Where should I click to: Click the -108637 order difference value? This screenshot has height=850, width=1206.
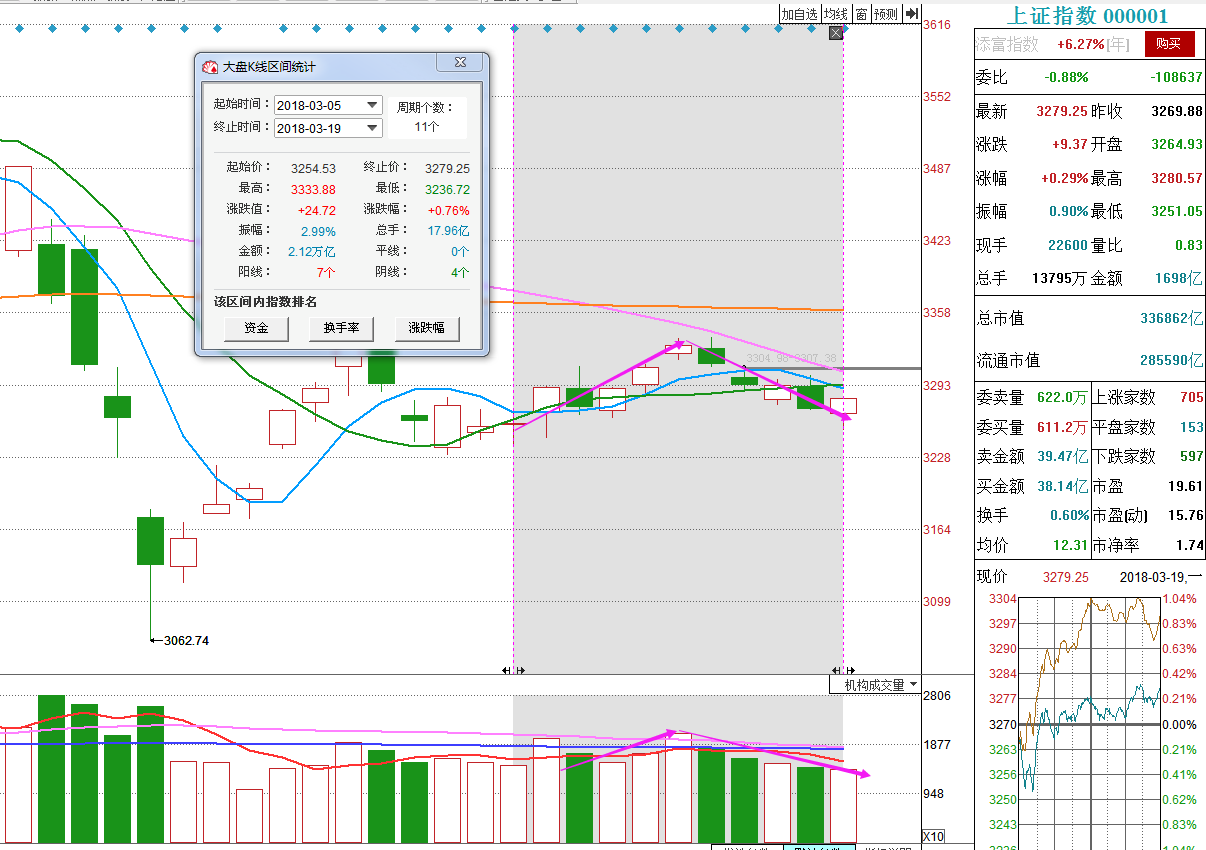point(1176,77)
